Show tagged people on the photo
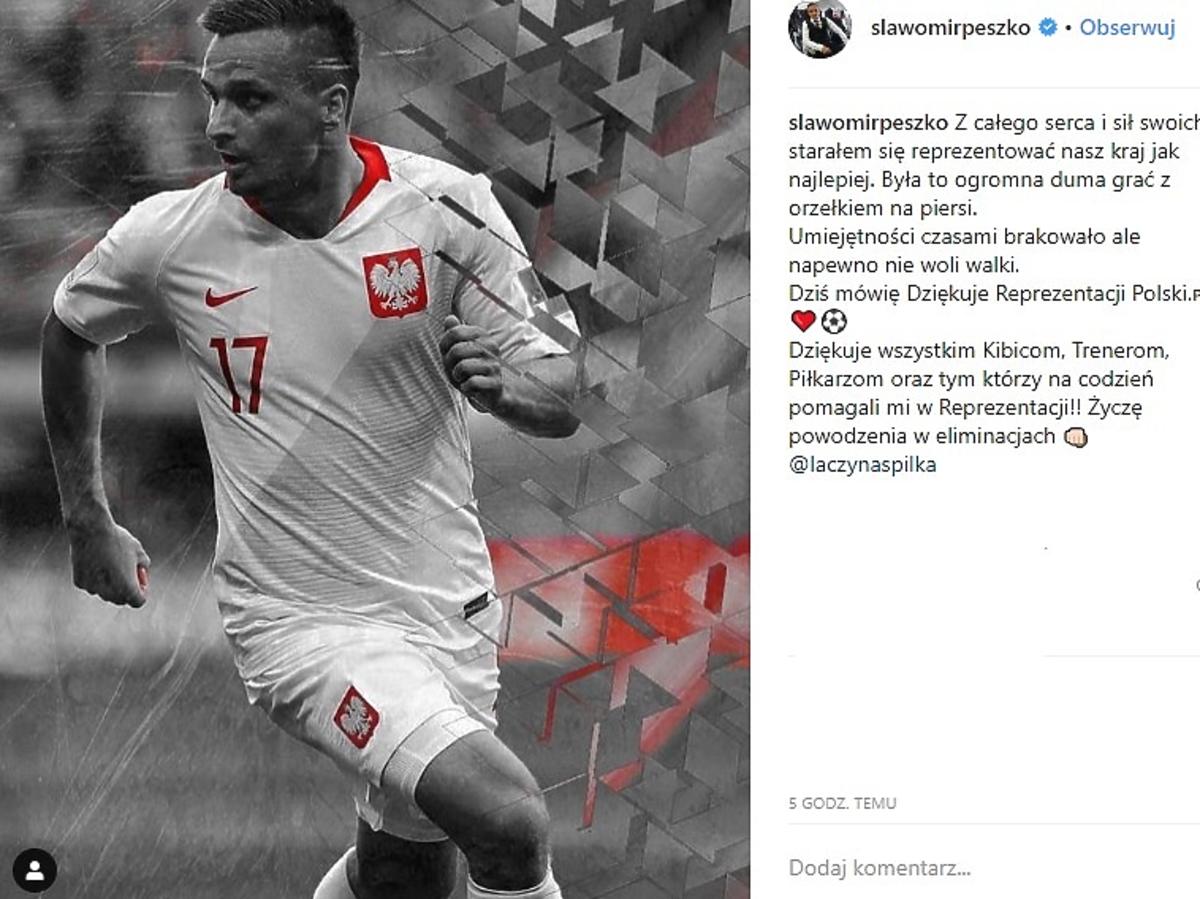The width and height of the screenshot is (1200, 899). point(35,870)
